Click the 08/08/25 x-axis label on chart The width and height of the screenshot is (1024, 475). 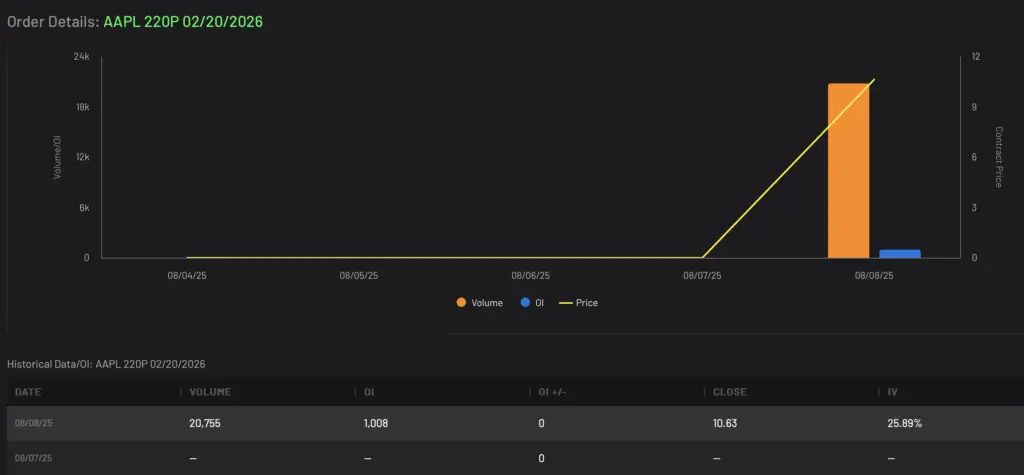click(874, 276)
